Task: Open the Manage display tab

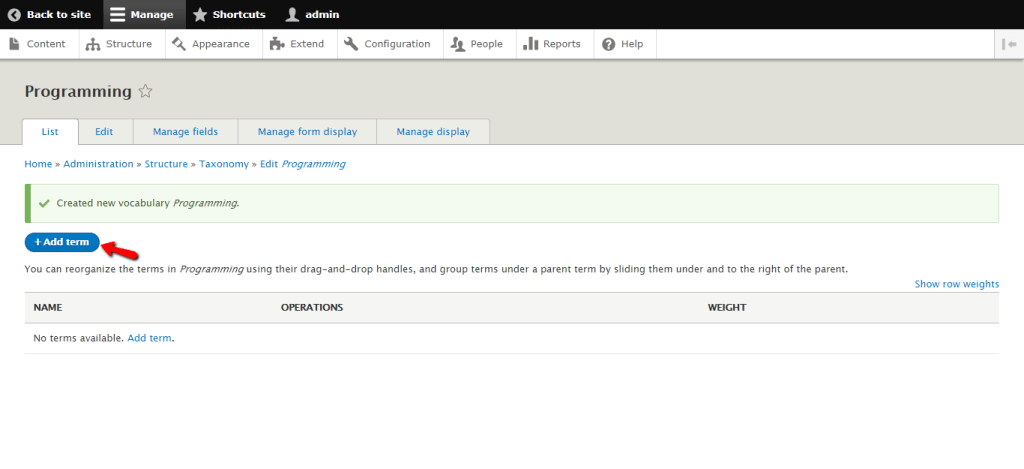Action: pyautogui.click(x=433, y=131)
